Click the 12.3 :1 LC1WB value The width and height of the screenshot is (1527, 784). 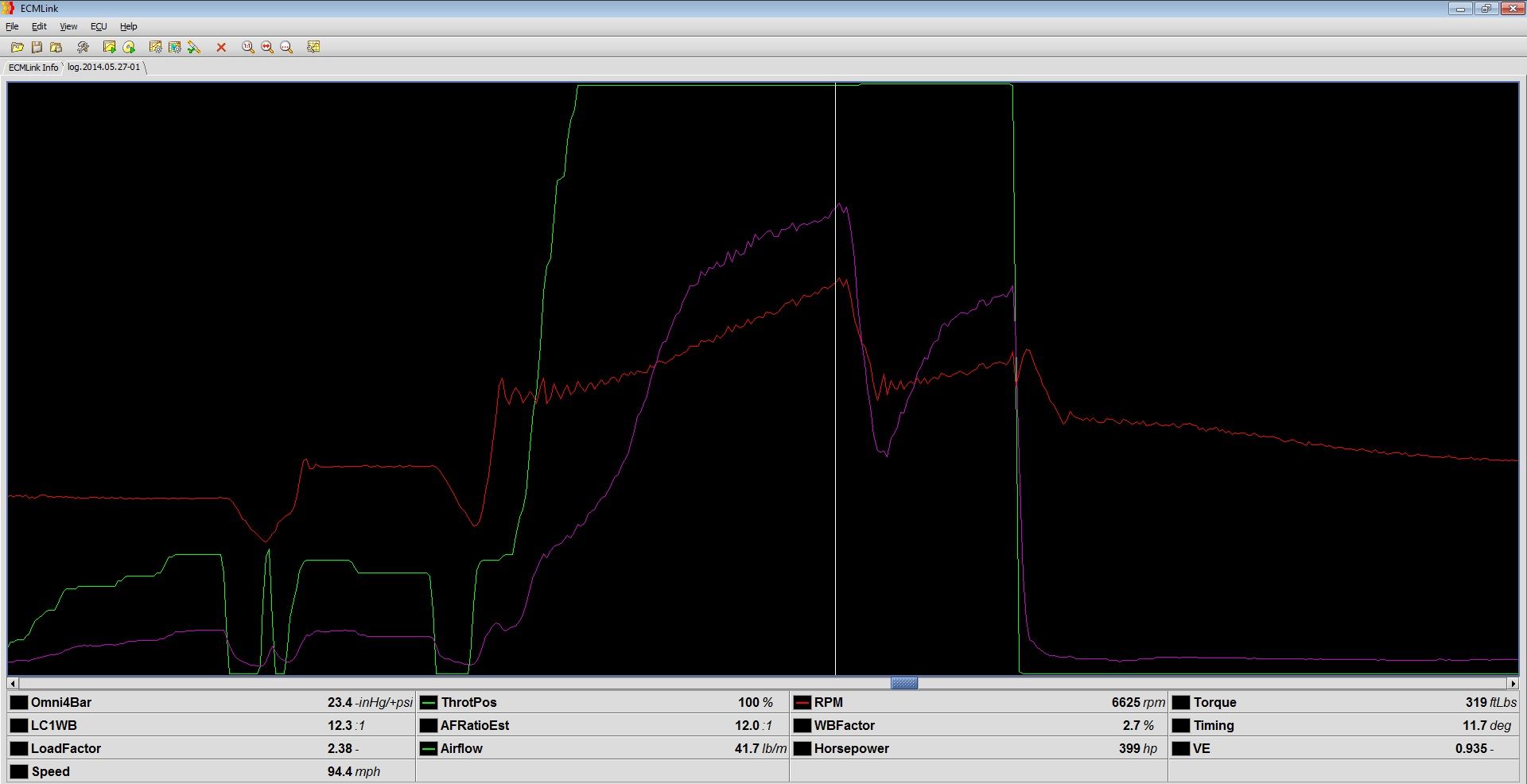coord(346,725)
